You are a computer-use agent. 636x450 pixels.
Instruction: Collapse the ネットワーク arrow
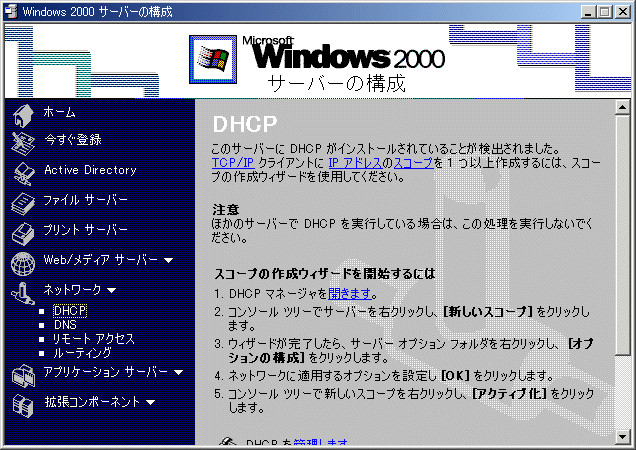pos(112,290)
